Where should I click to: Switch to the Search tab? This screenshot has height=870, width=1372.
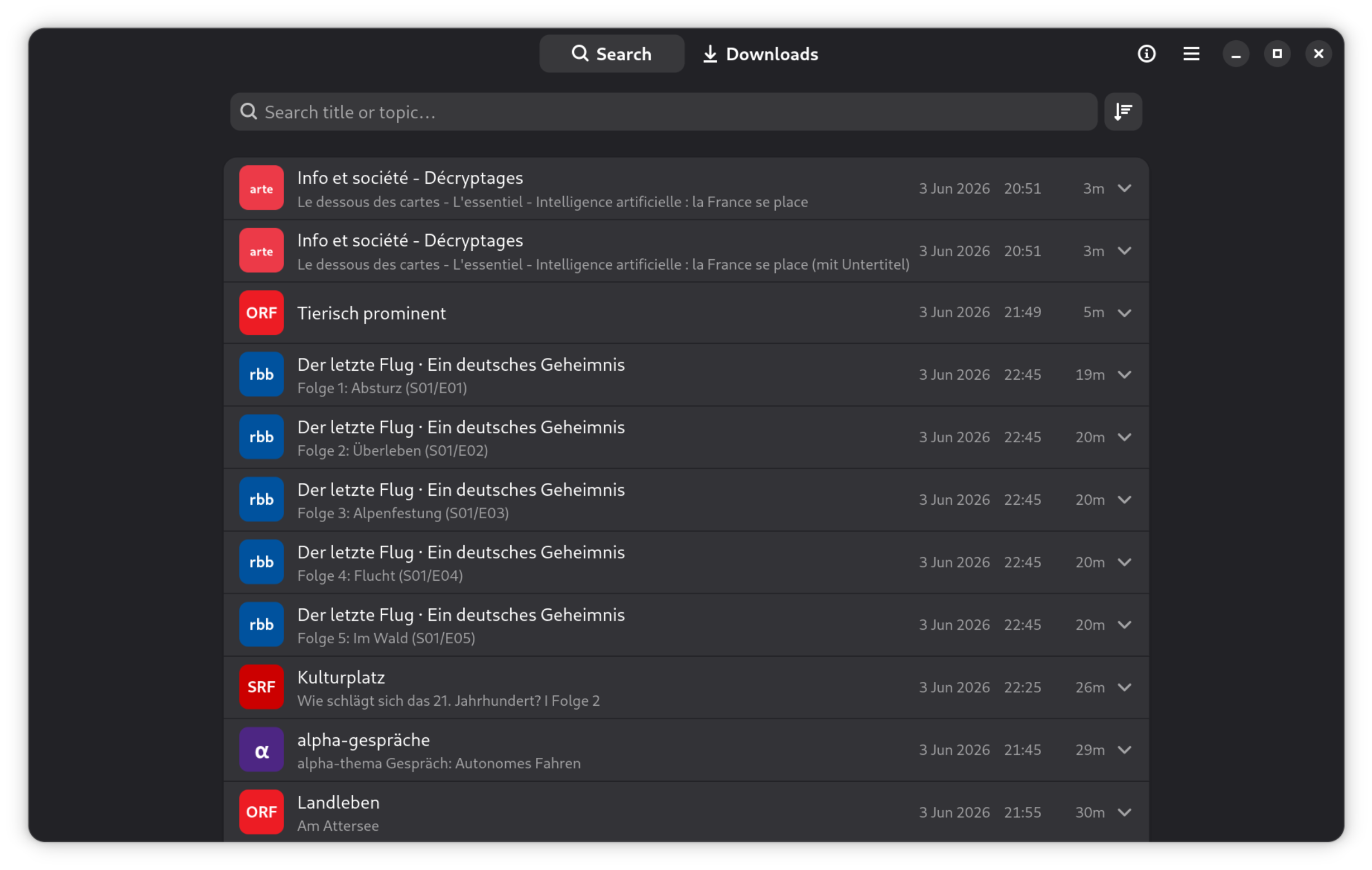click(x=611, y=54)
